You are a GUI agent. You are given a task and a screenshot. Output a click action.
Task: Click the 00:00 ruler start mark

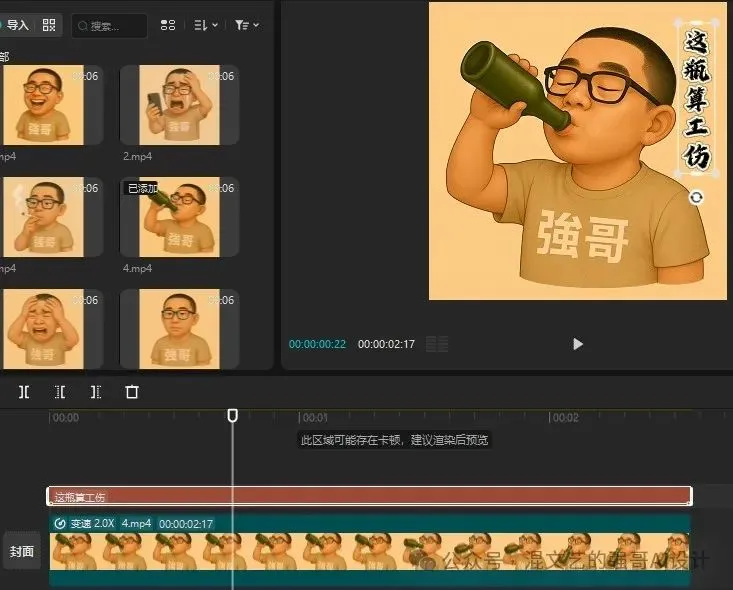pos(65,417)
